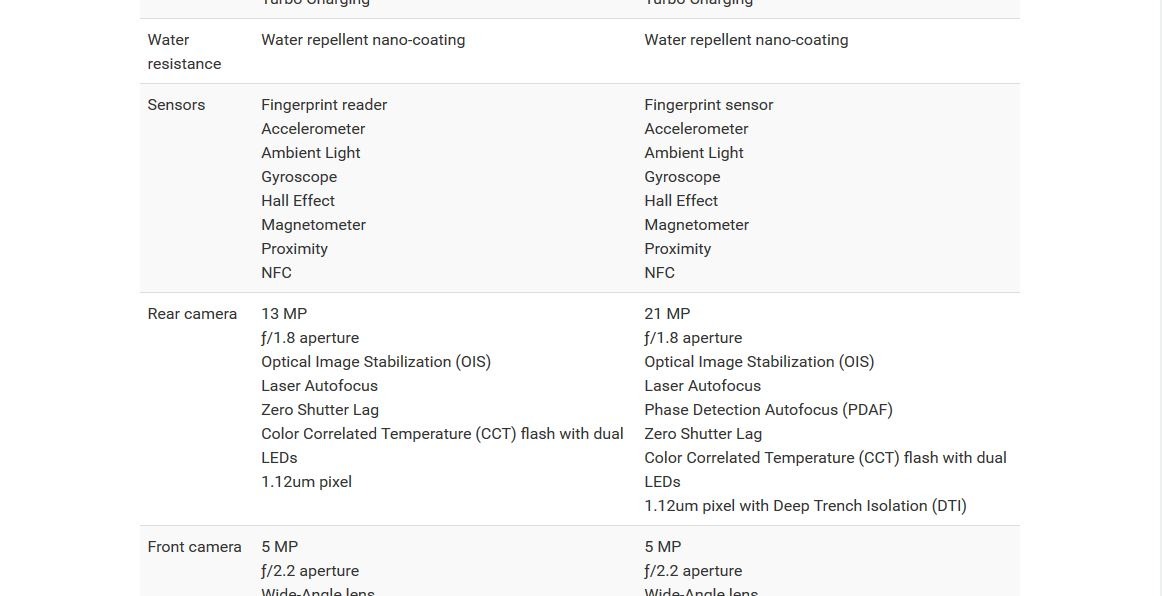Click left column '1.12um pixel' entry

coord(306,482)
